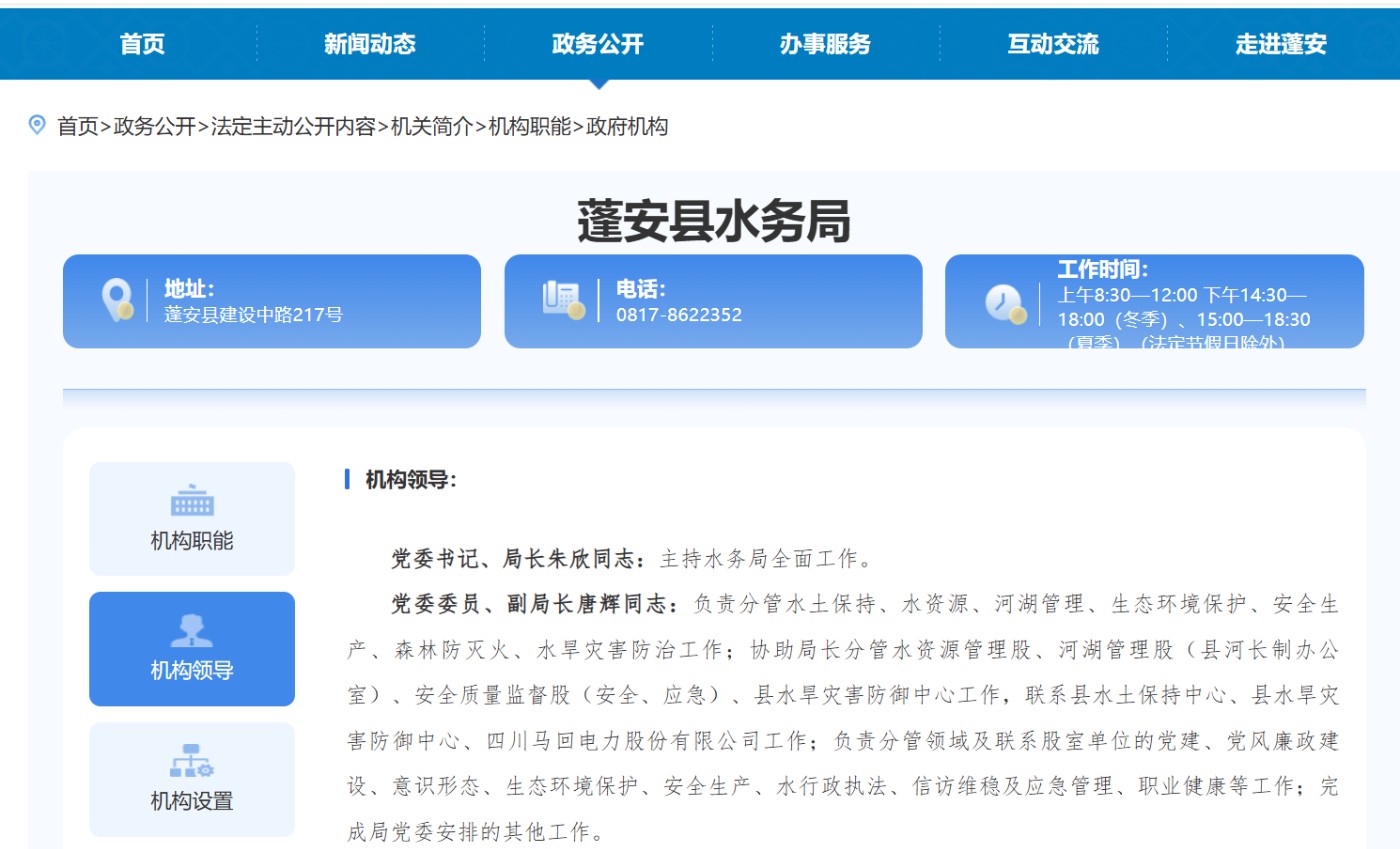Click the 机构领导: section heading
The width and height of the screenshot is (1400, 849).
point(411,480)
